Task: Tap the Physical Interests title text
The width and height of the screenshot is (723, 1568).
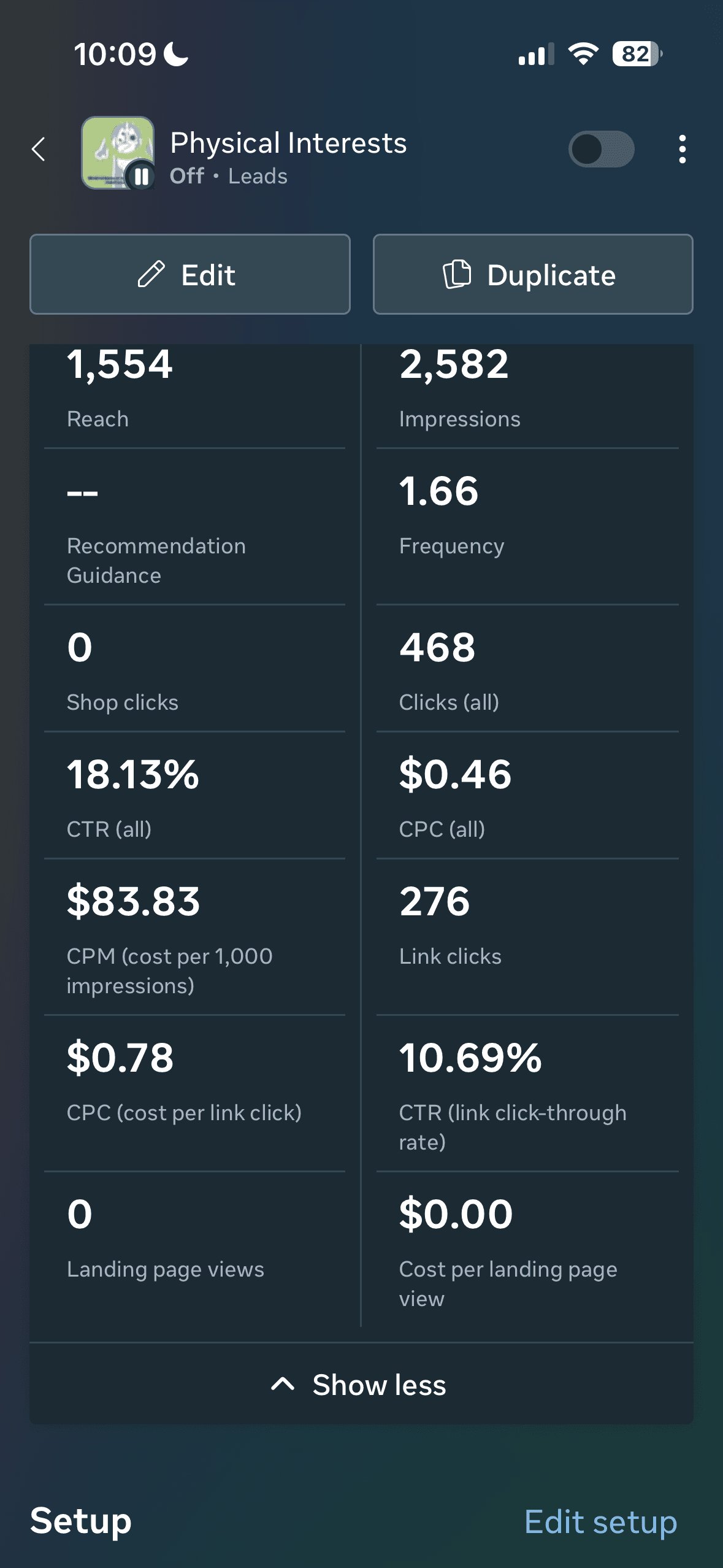Action: pos(288,143)
